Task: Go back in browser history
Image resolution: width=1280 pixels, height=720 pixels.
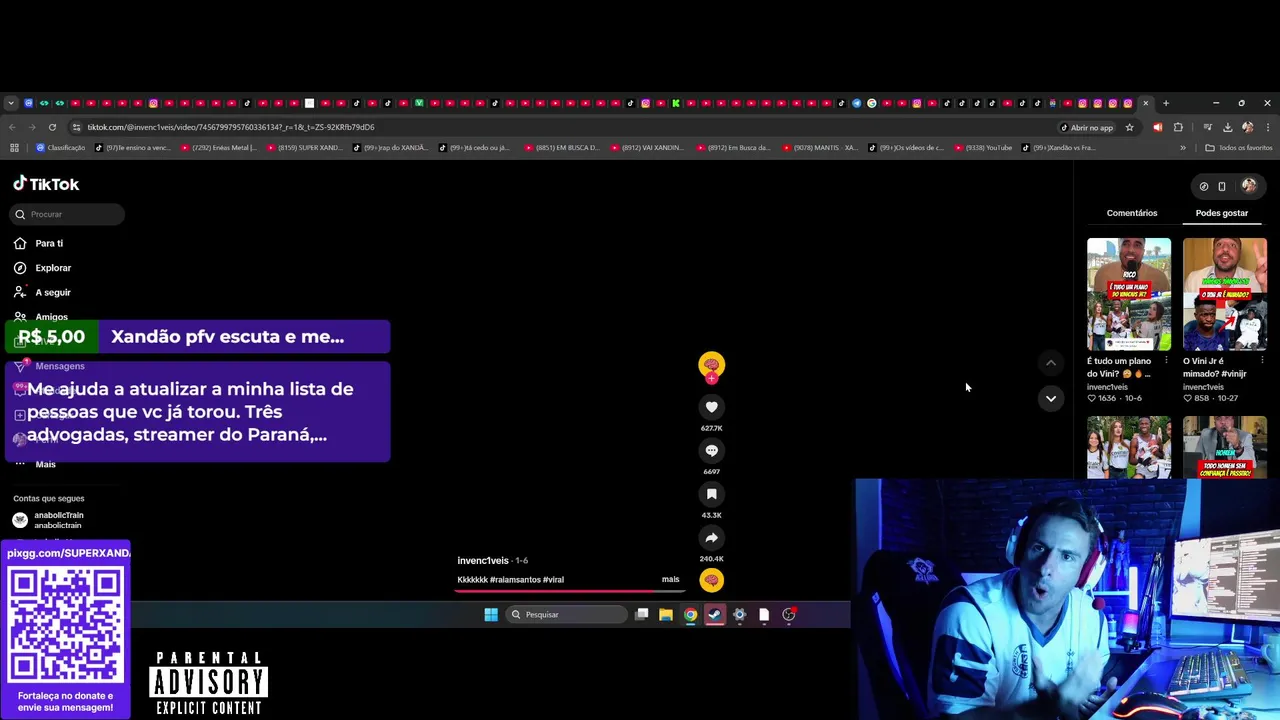Action: [x=12, y=127]
